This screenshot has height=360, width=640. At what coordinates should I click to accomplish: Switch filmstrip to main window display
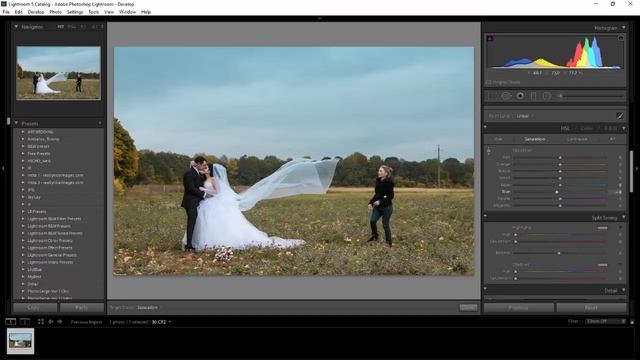(11, 322)
